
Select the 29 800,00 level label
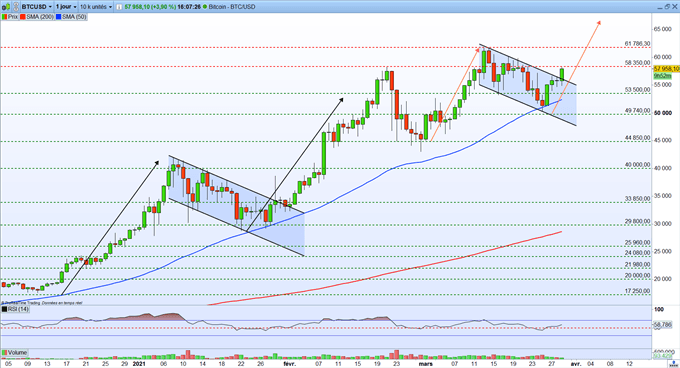(x=638, y=221)
